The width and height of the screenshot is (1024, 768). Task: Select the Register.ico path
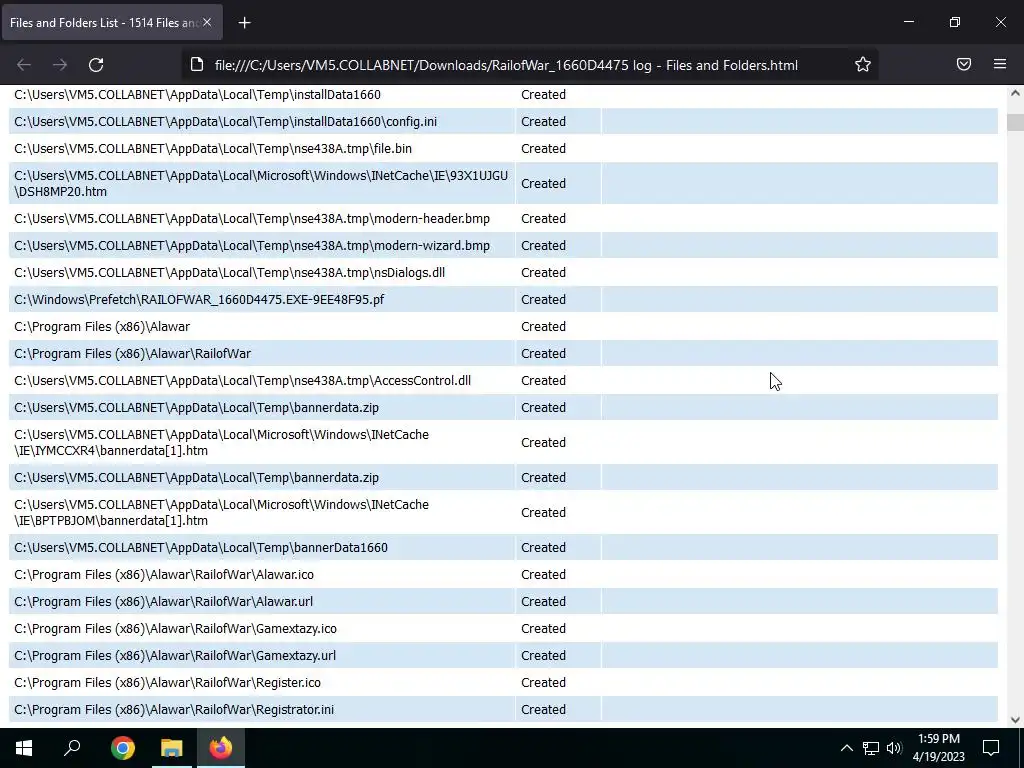[167, 683]
